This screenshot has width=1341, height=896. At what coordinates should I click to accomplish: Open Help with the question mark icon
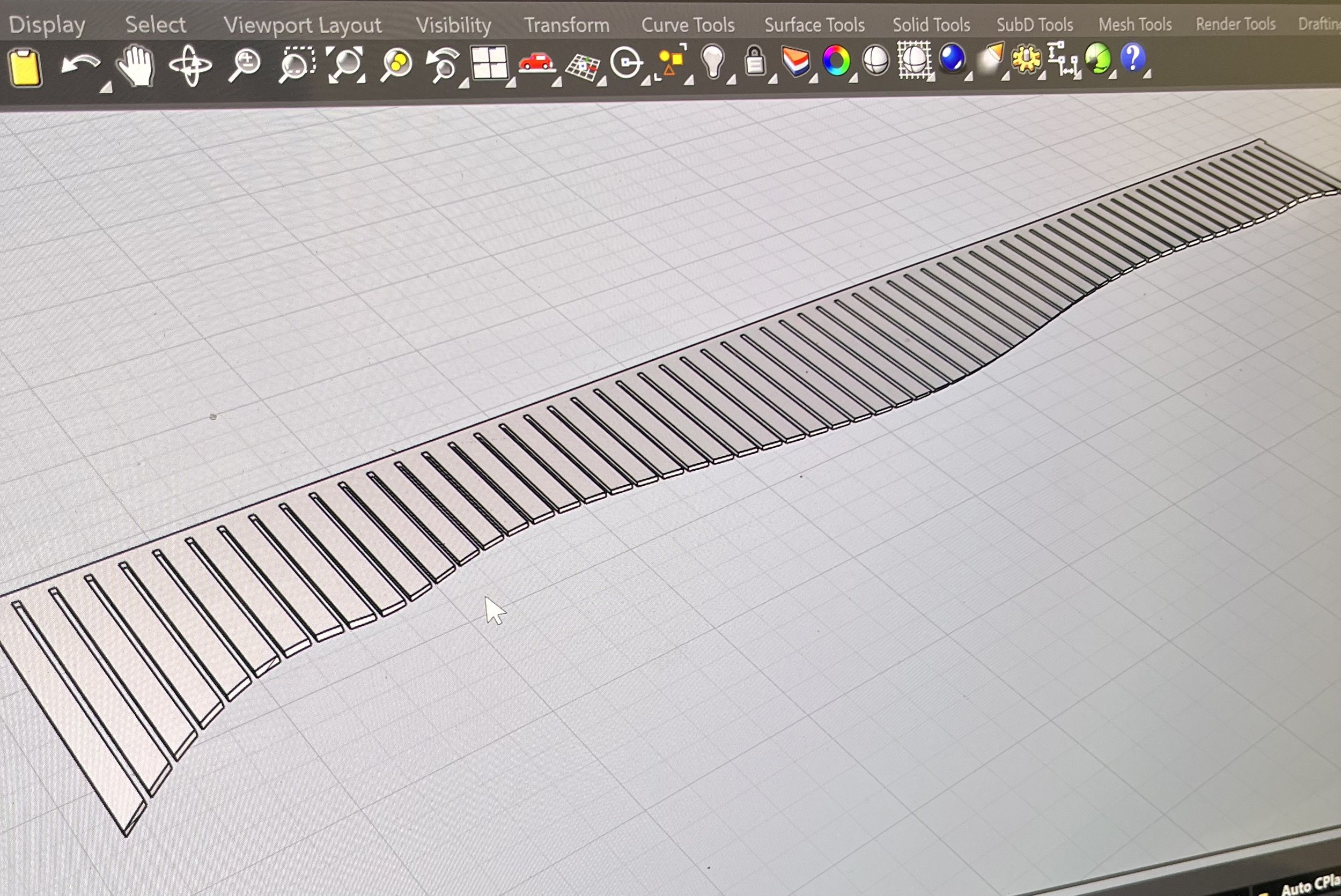(1133, 58)
